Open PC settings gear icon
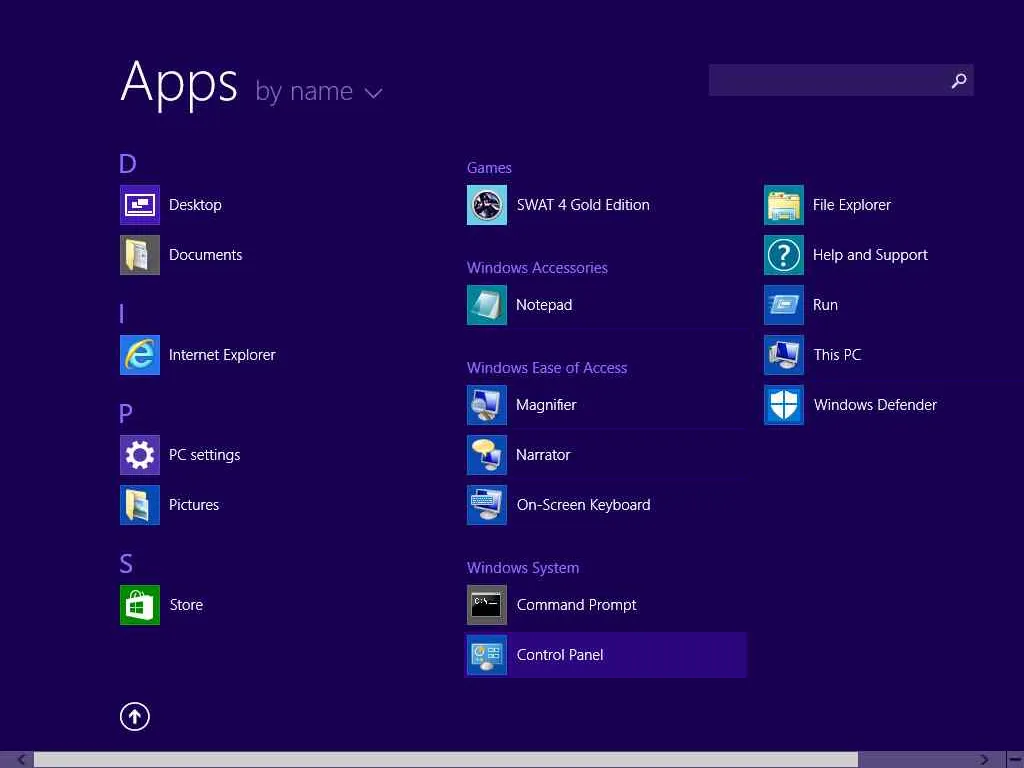1024x768 pixels. (x=140, y=455)
